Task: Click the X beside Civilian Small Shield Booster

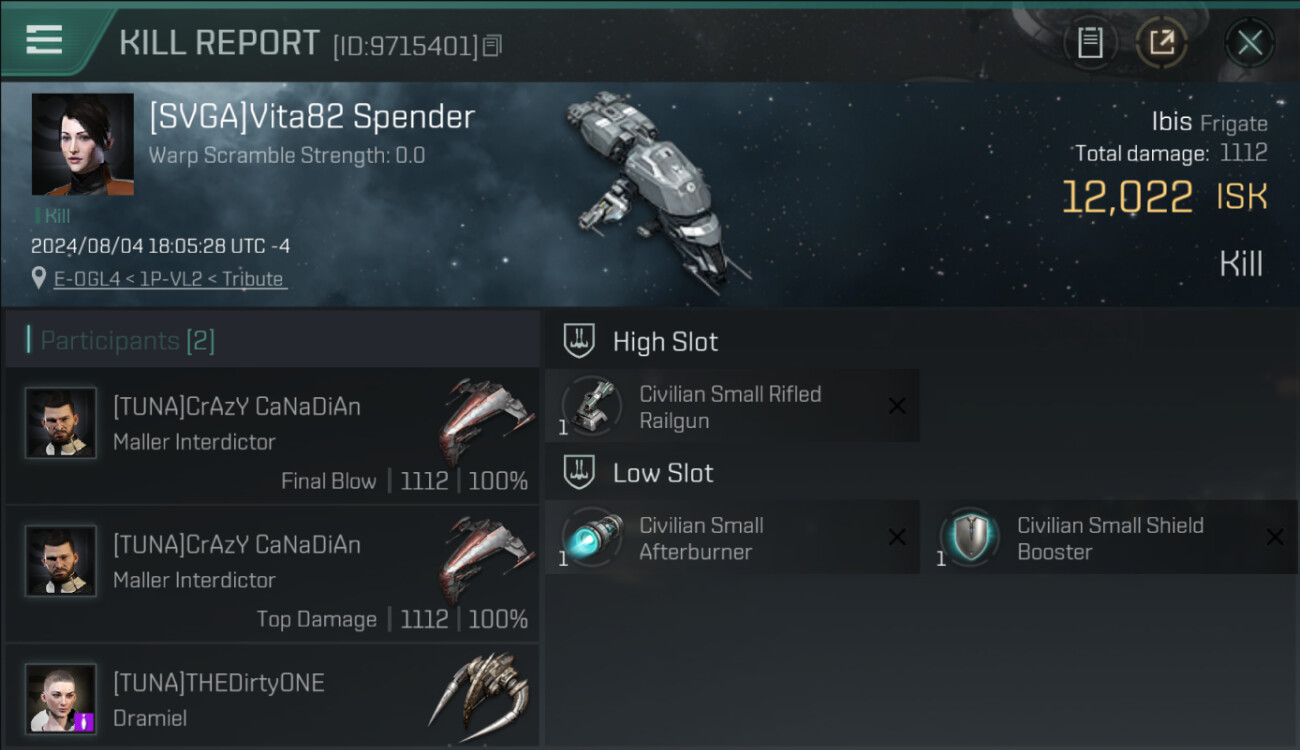Action: coord(1275,537)
